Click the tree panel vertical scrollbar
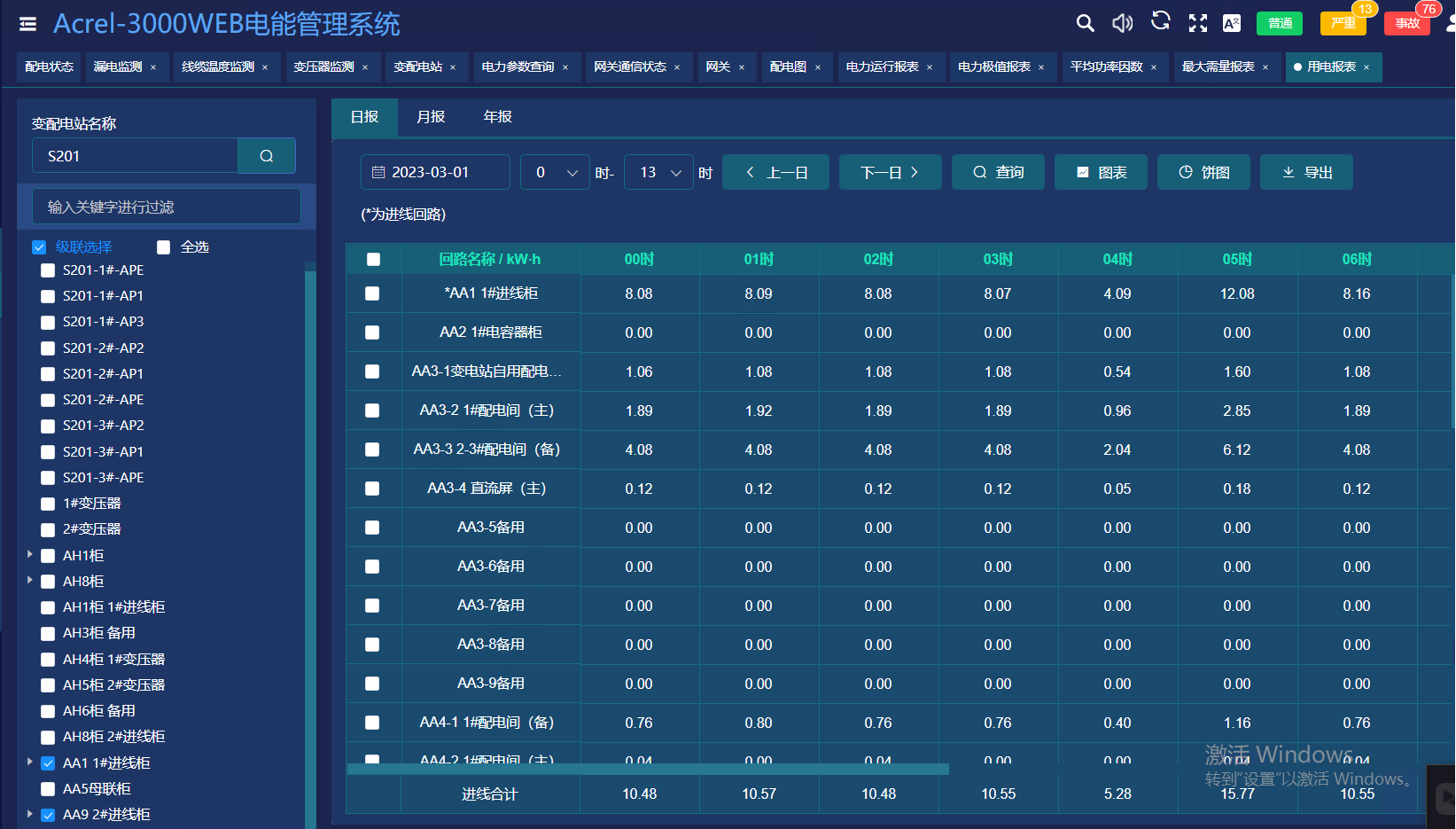 click(310, 548)
